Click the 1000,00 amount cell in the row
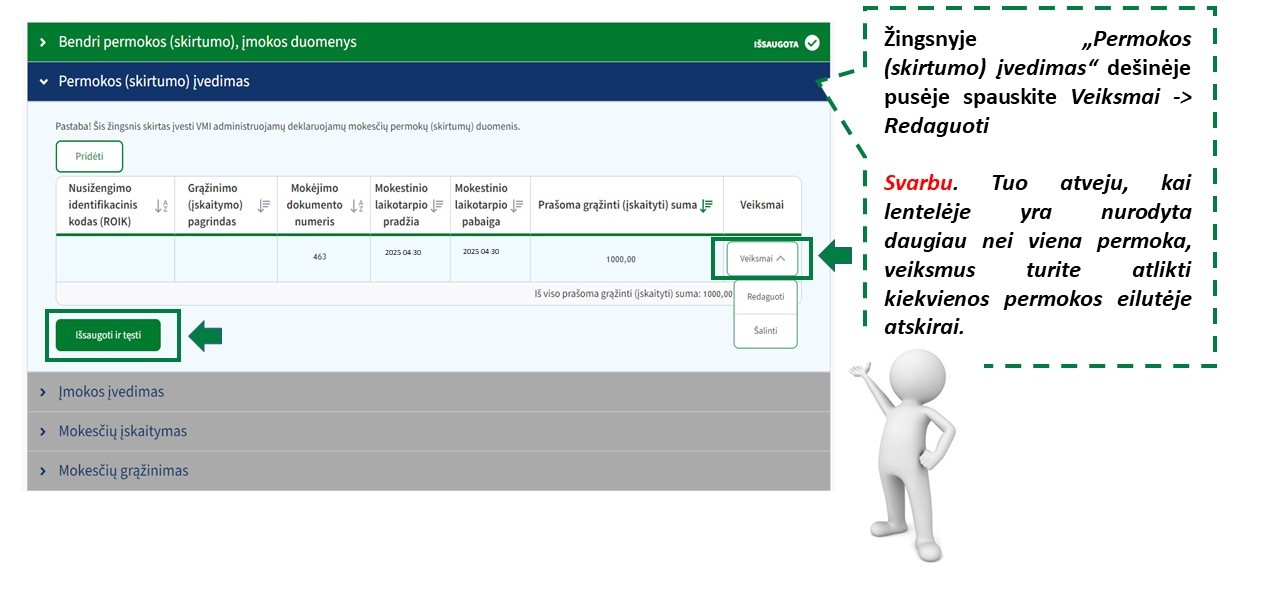The image size is (1280, 592). point(620,259)
